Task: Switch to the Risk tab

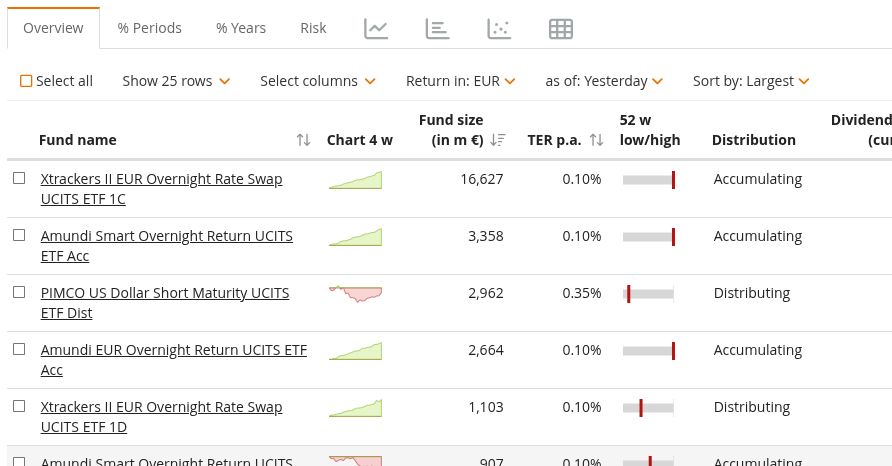Action: pyautogui.click(x=313, y=28)
